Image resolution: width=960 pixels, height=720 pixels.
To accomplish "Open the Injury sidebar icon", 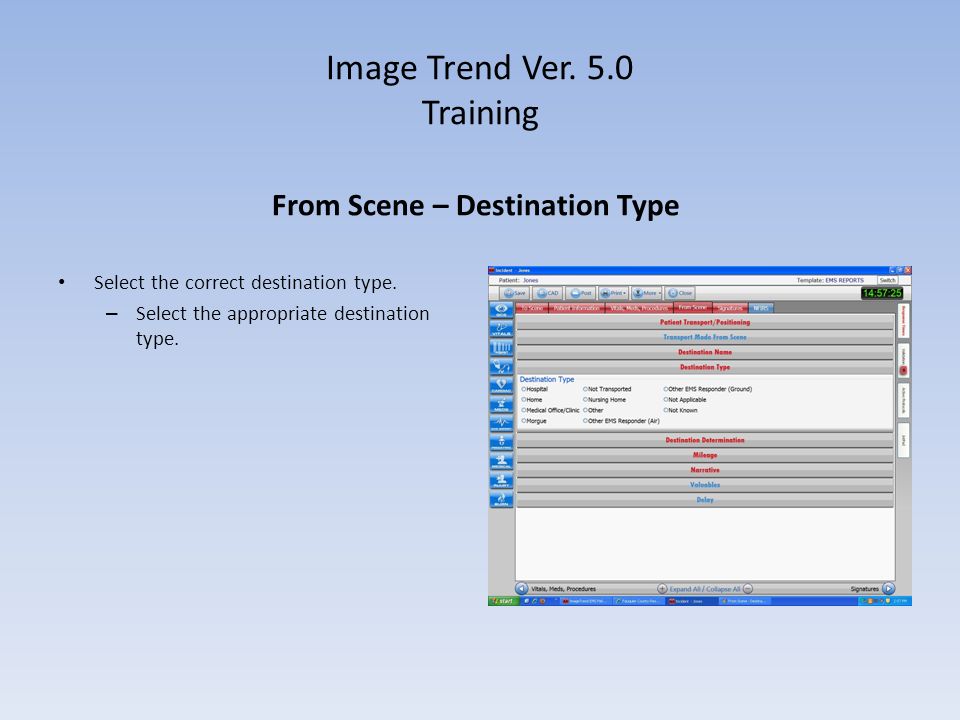I will point(501,480).
